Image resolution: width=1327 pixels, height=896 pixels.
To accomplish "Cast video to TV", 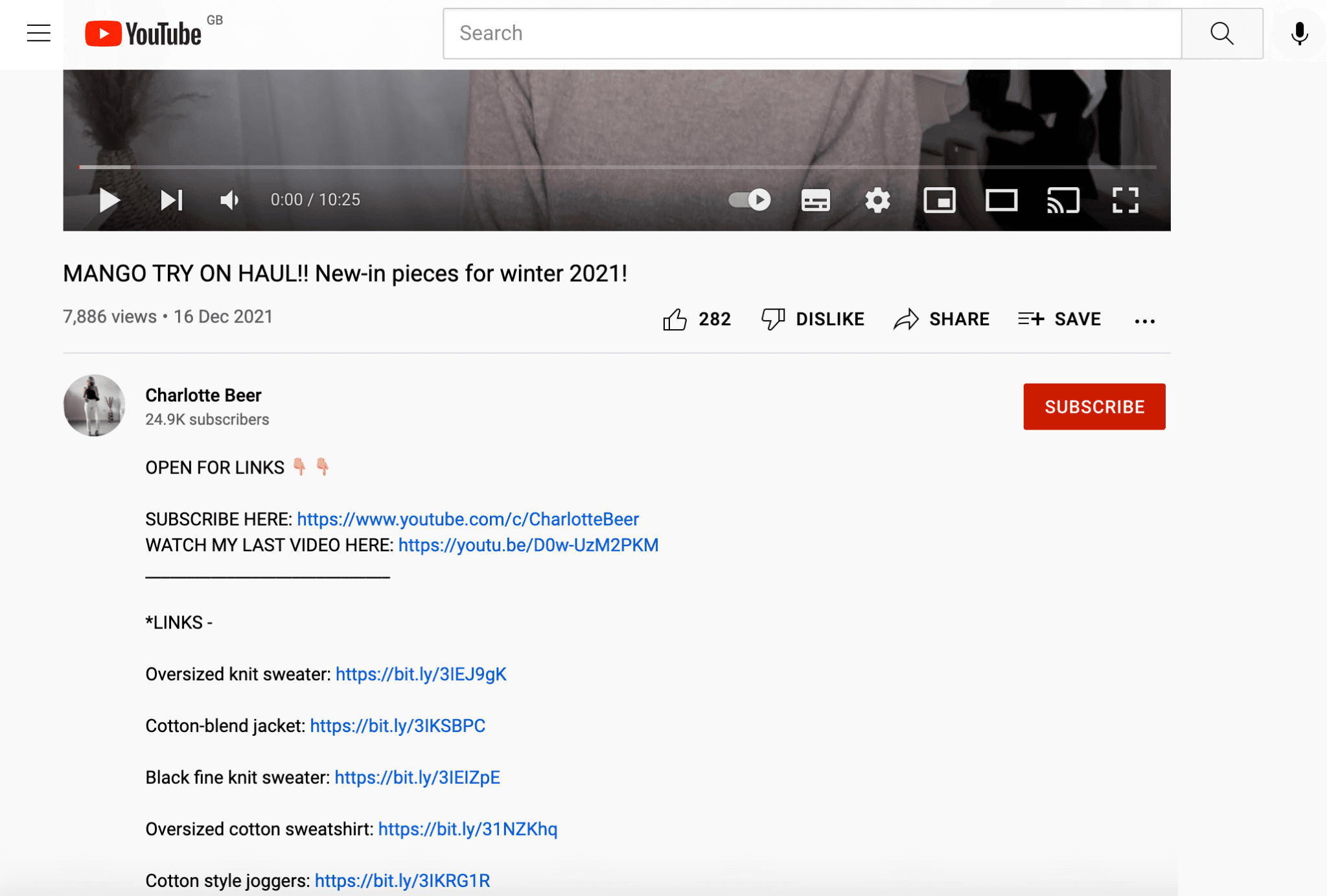I will tap(1063, 200).
